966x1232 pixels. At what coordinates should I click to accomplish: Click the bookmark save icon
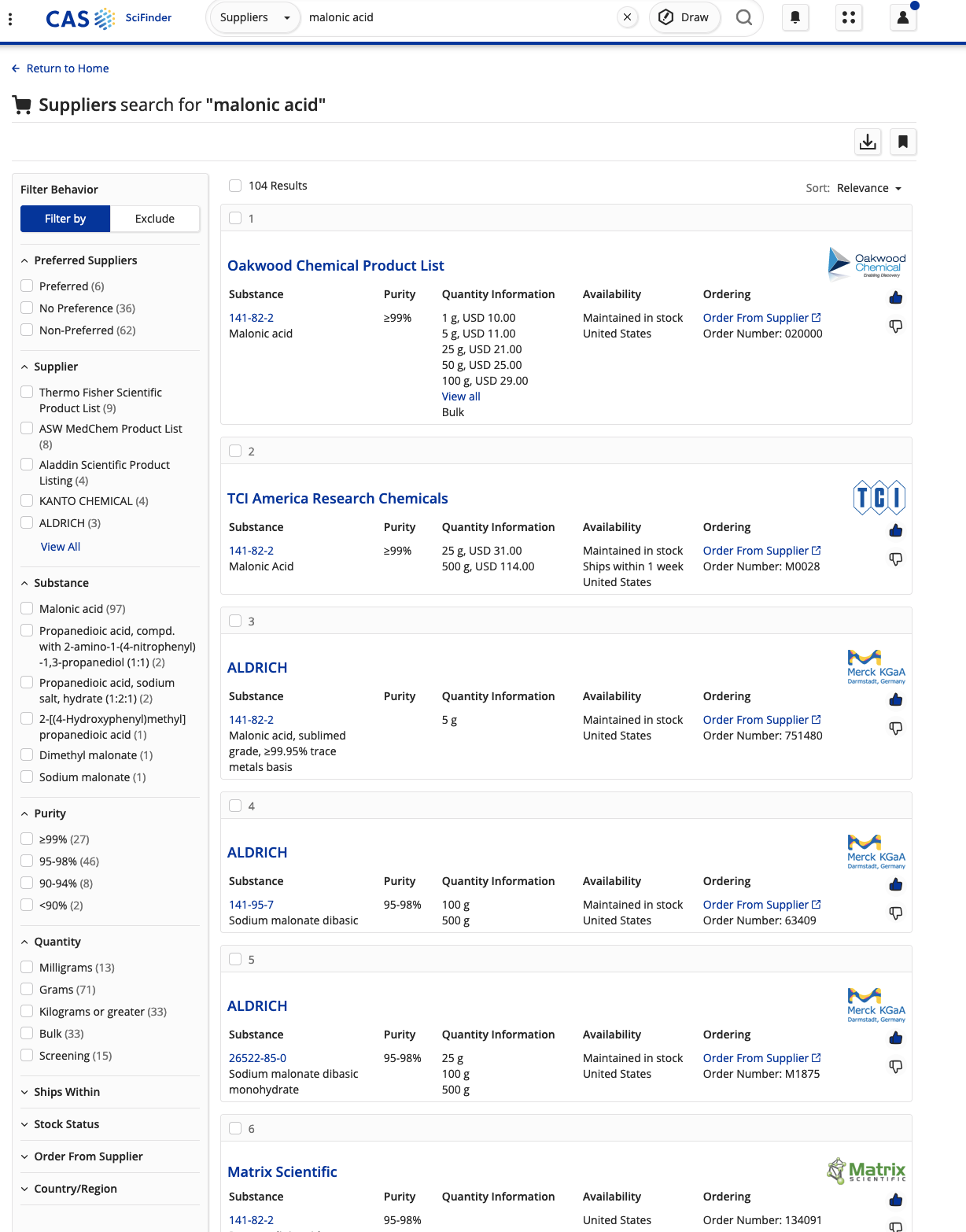(903, 142)
